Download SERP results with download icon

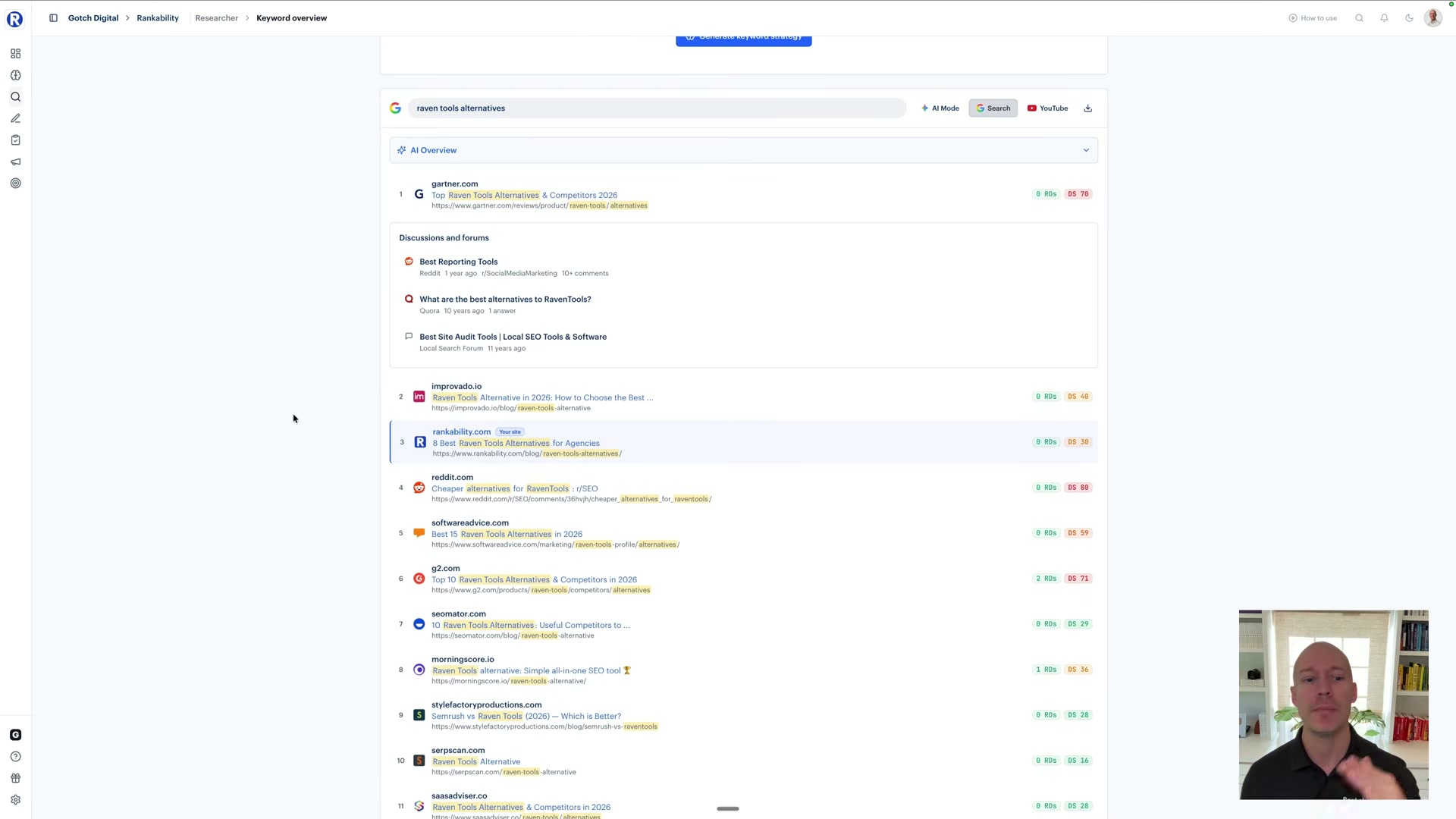(1088, 108)
